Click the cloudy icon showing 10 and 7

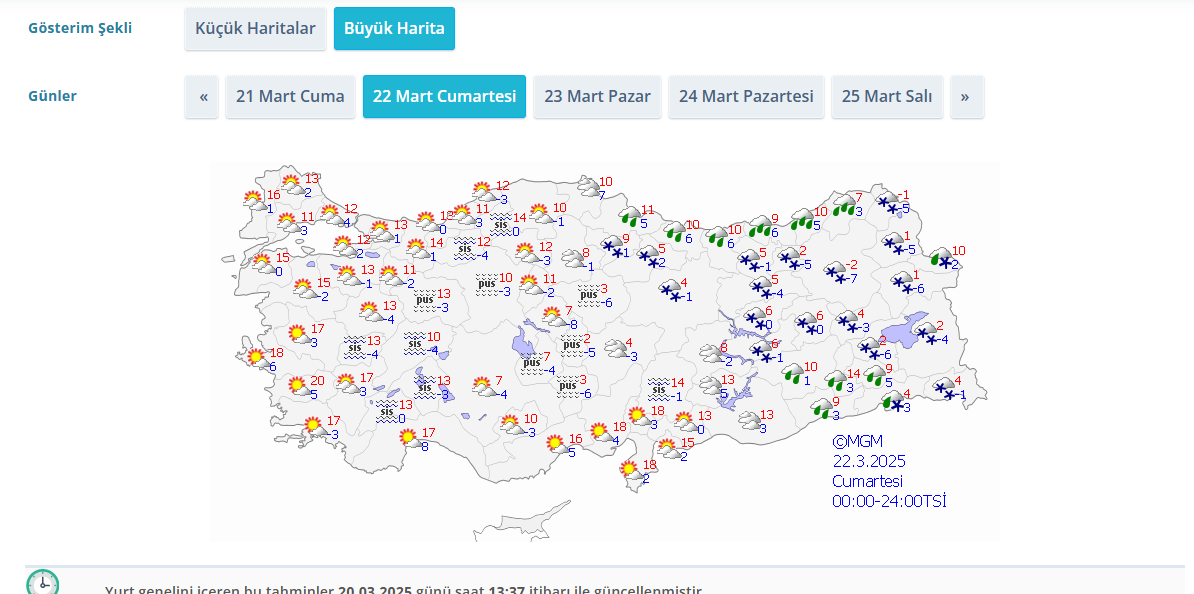click(x=588, y=186)
